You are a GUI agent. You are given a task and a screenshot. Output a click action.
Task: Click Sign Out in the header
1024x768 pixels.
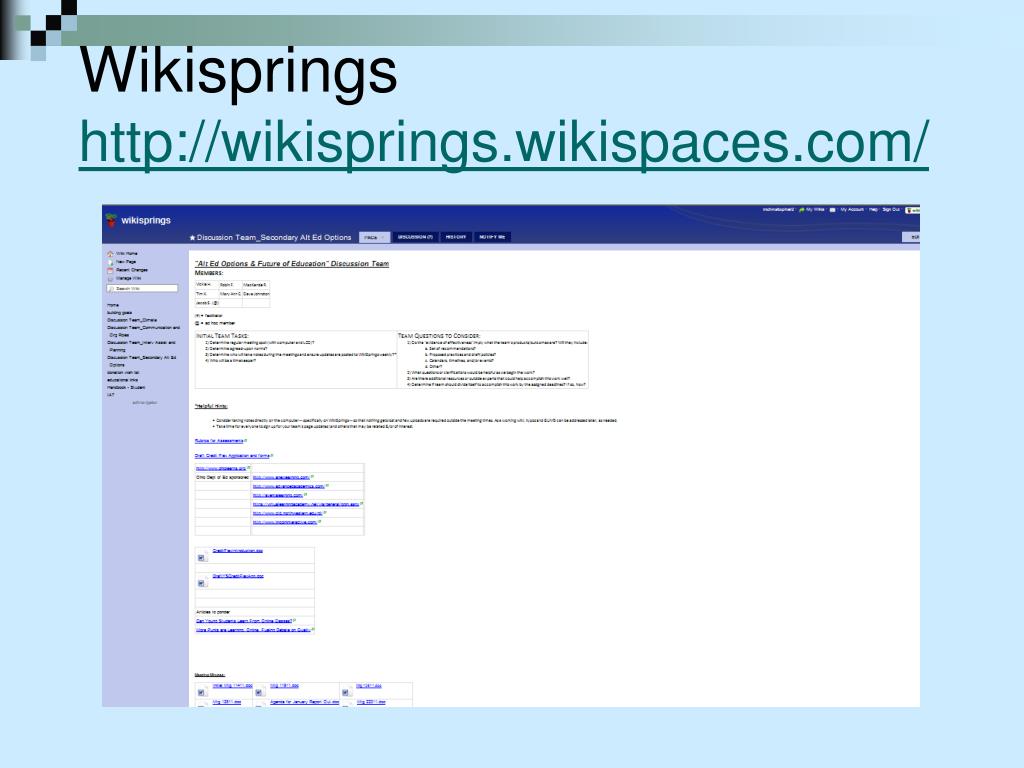(891, 210)
